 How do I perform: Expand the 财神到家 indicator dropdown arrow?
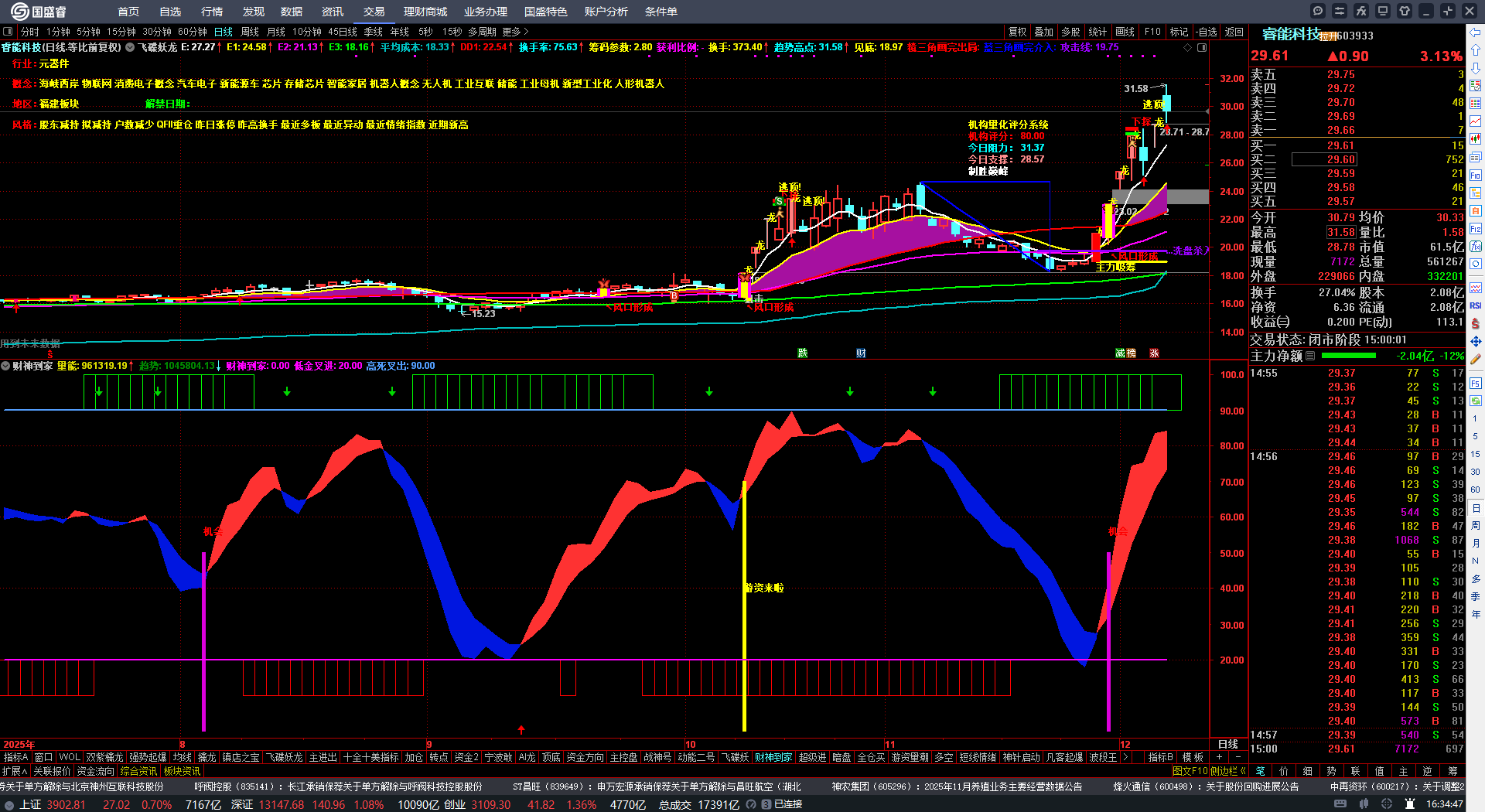click(x=5, y=366)
